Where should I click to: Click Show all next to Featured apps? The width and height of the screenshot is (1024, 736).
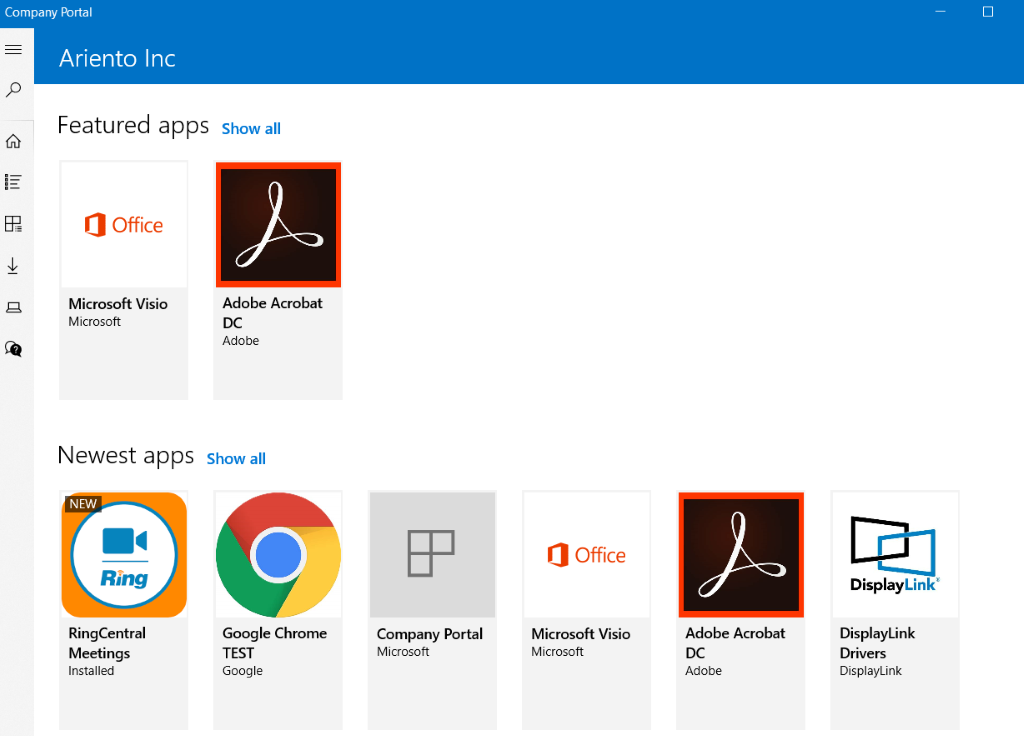click(251, 129)
